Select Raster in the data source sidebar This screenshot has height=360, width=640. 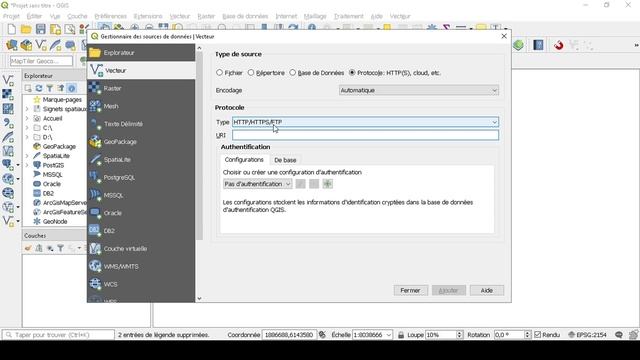pyautogui.click(x=141, y=88)
